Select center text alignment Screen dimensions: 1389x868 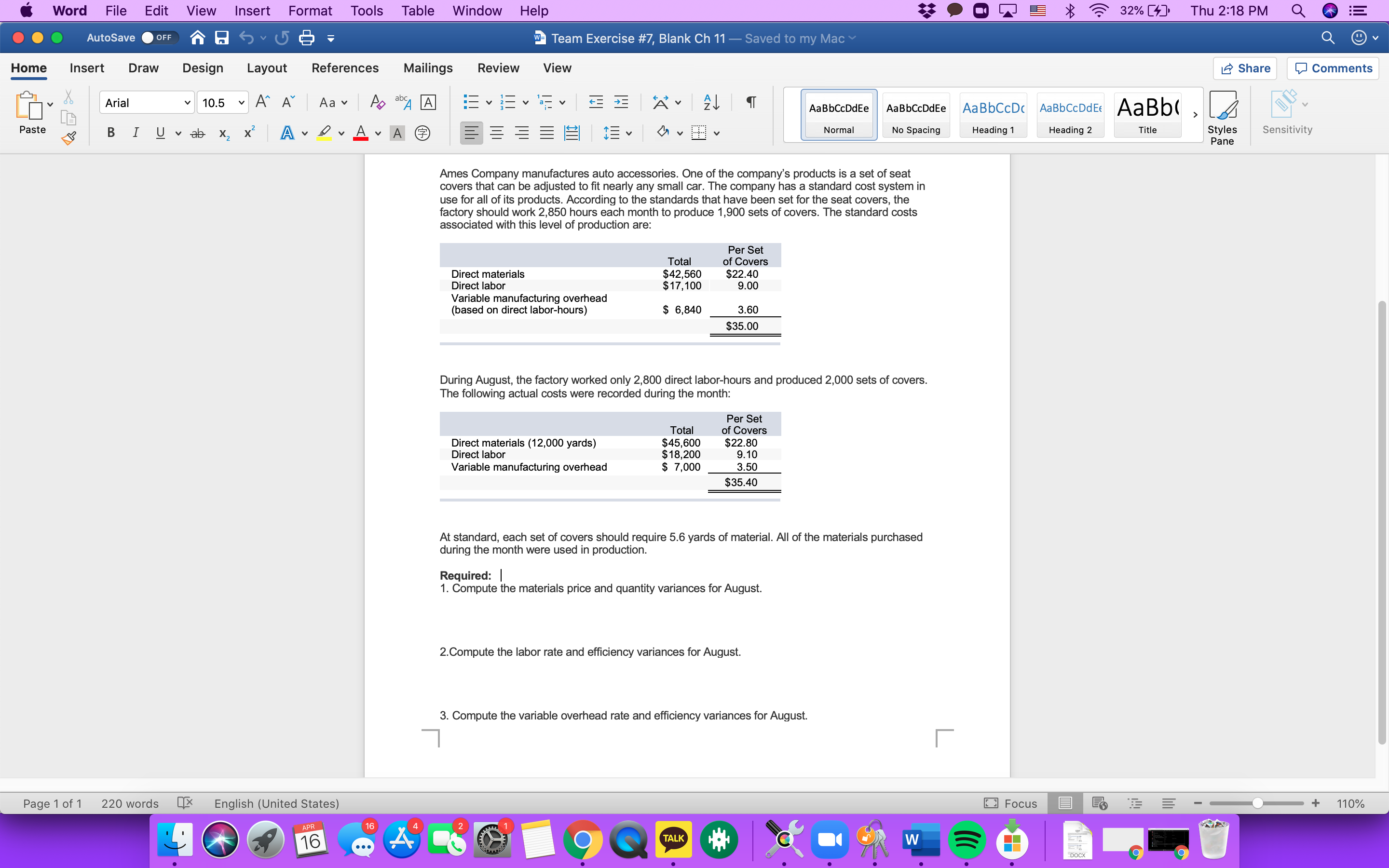click(496, 133)
